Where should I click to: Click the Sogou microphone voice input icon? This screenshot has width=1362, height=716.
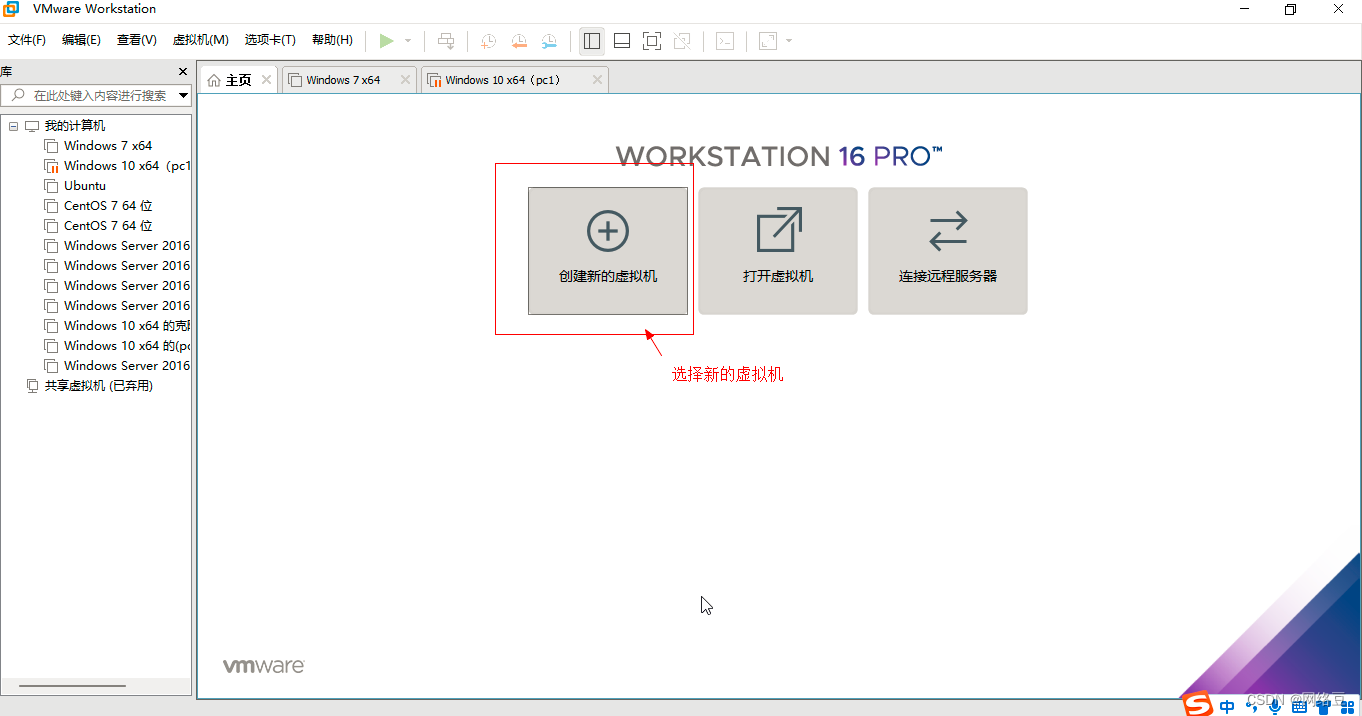coord(1275,706)
